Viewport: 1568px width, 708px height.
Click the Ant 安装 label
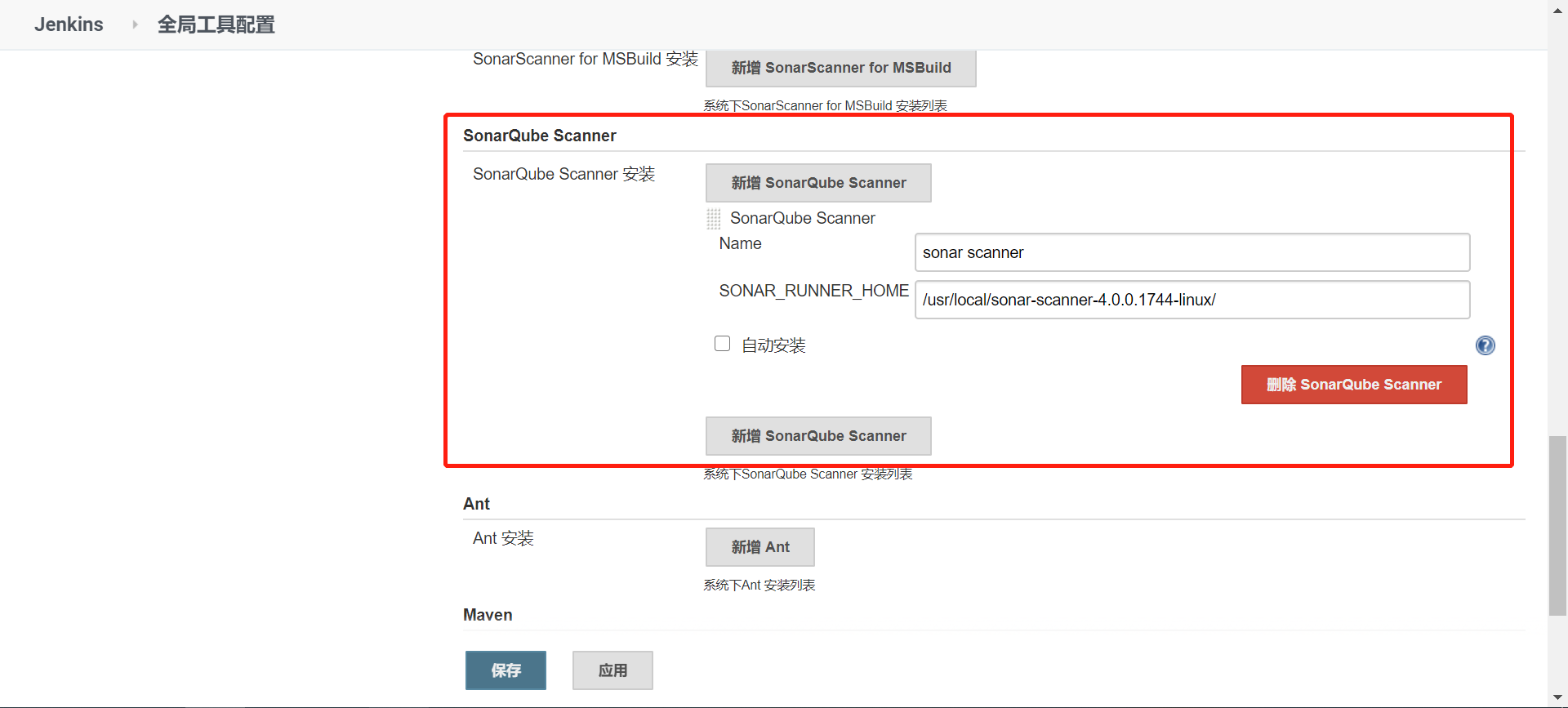pyautogui.click(x=503, y=538)
